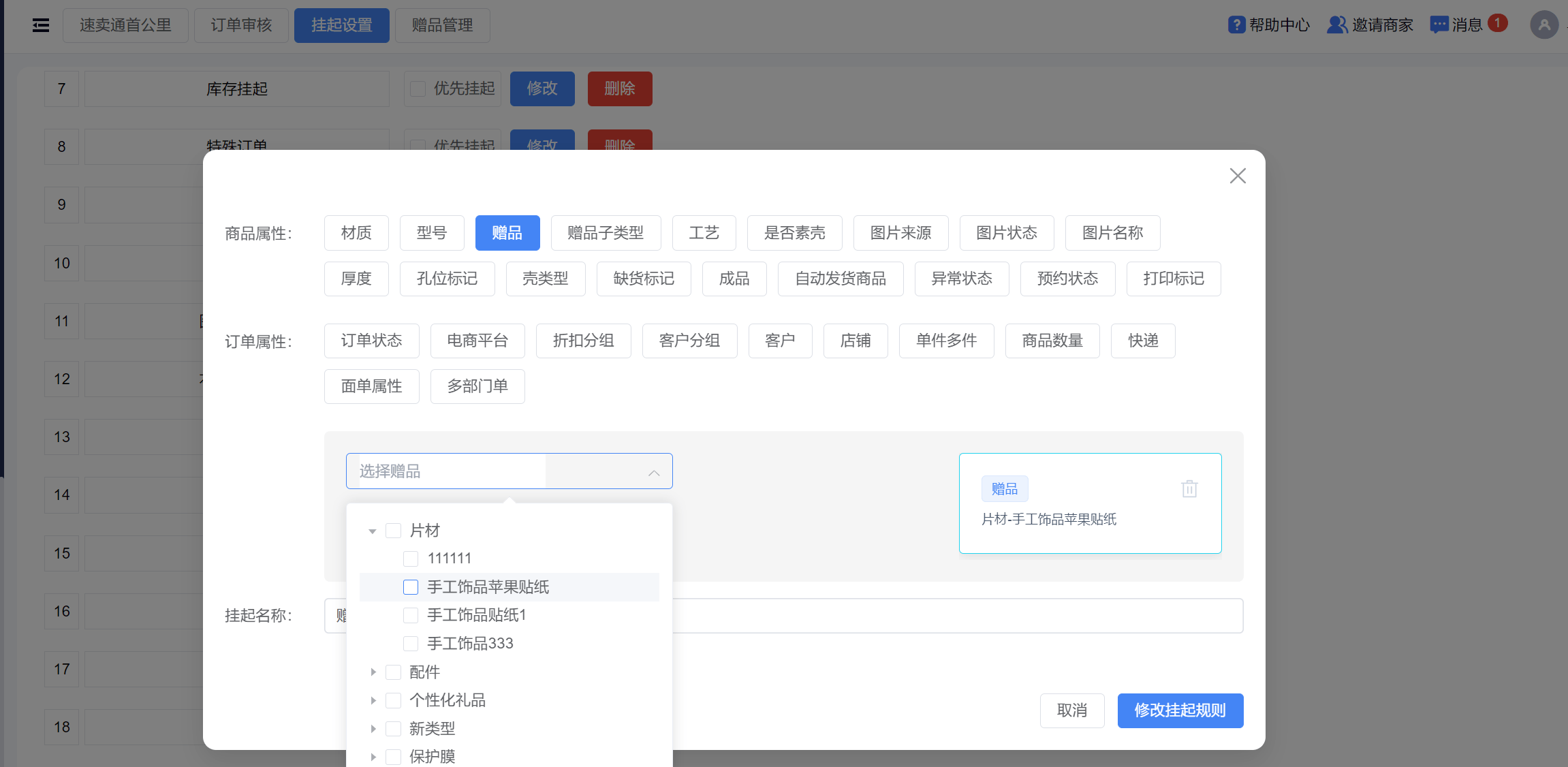Delete the 赠品 condition with trash icon
The image size is (1568, 767).
(1189, 488)
